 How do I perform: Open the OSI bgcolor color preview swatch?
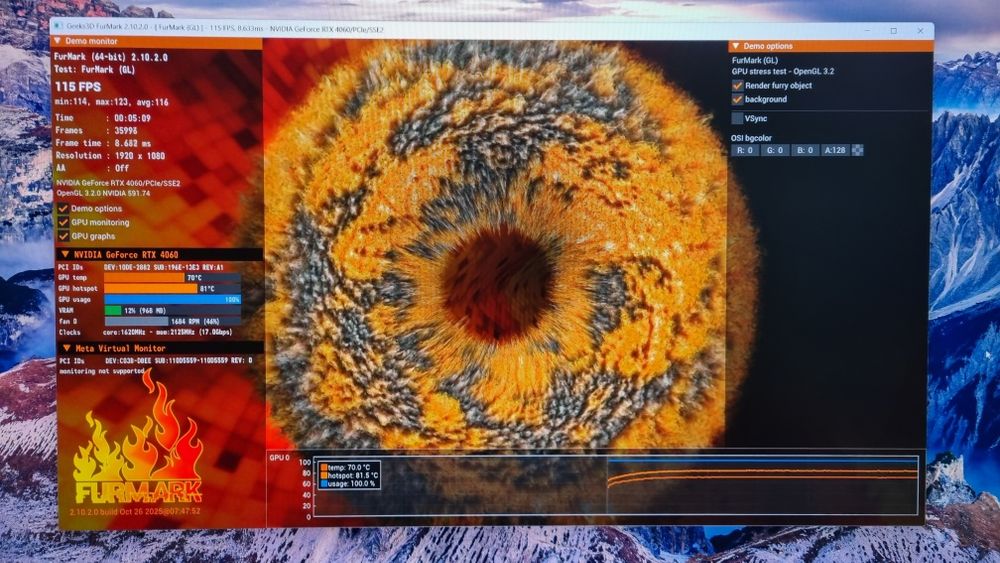[858, 150]
